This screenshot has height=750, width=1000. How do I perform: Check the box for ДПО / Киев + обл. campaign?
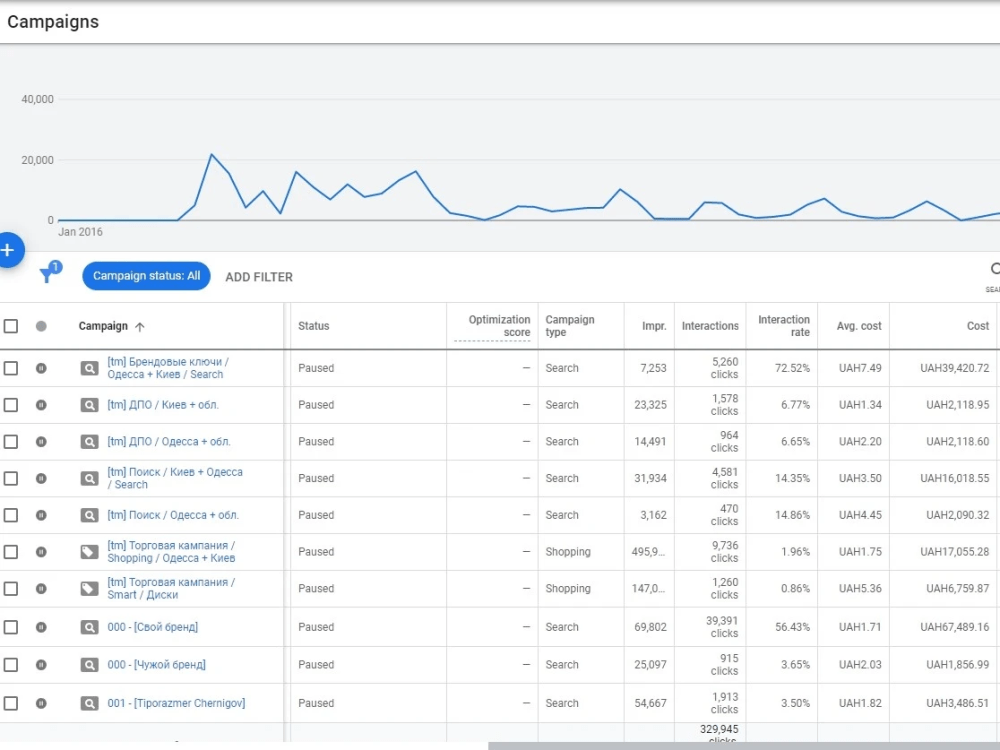click(11, 405)
